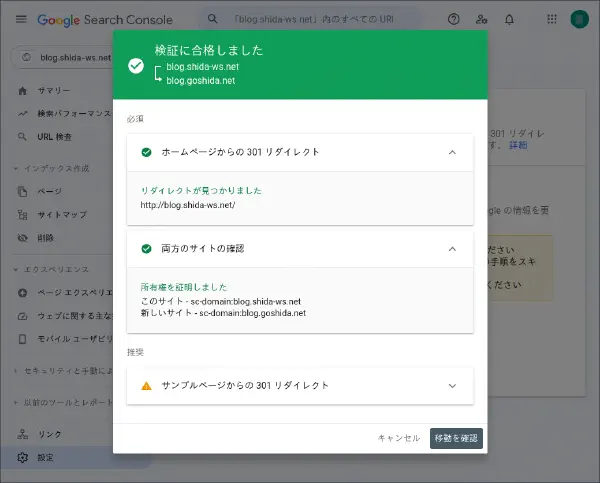Click the green check beside ホームページからの 301 リダイレクト
The width and height of the screenshot is (600, 483).
pos(146,152)
